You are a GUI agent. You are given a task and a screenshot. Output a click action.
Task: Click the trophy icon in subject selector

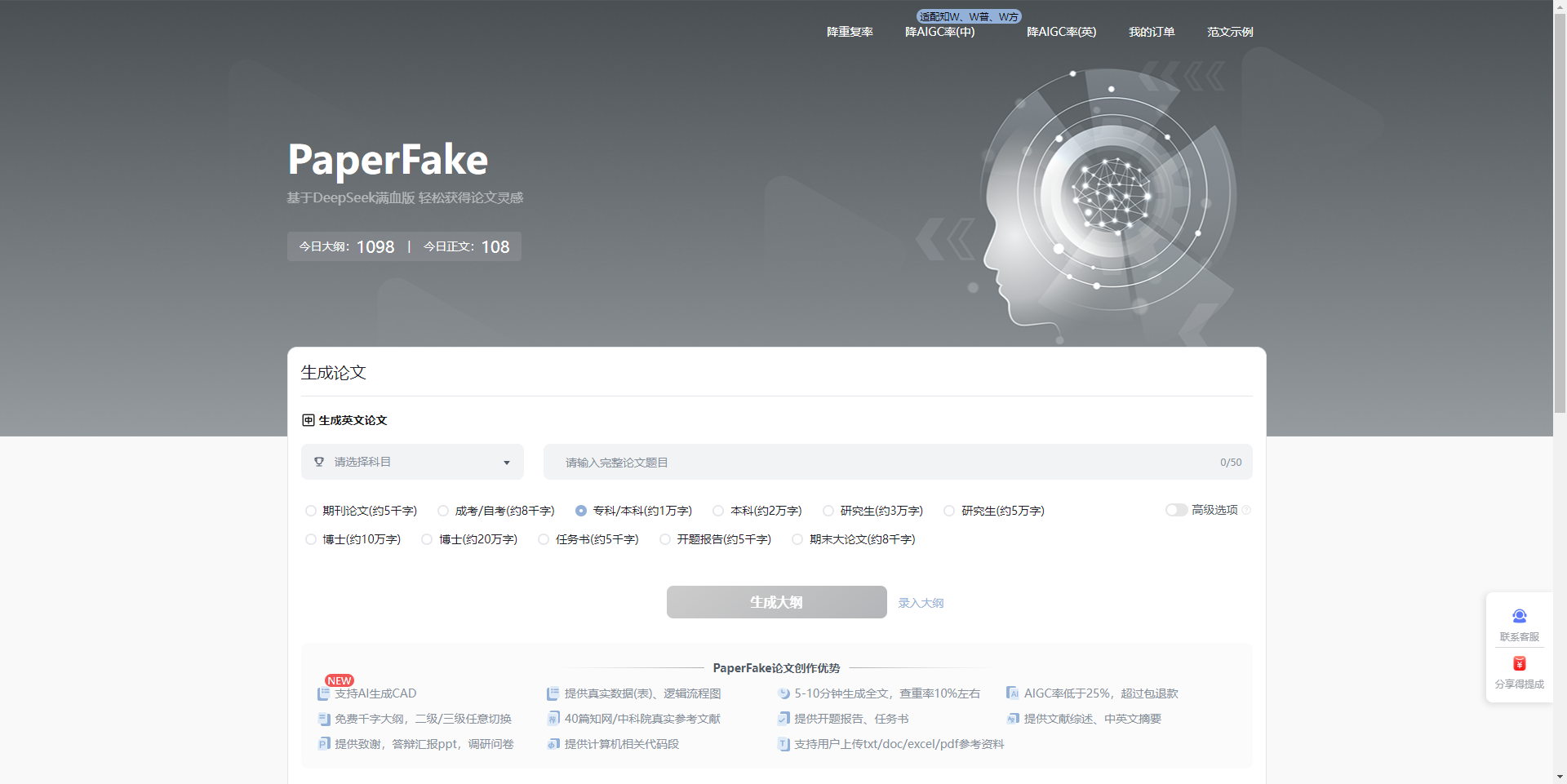[x=319, y=462]
